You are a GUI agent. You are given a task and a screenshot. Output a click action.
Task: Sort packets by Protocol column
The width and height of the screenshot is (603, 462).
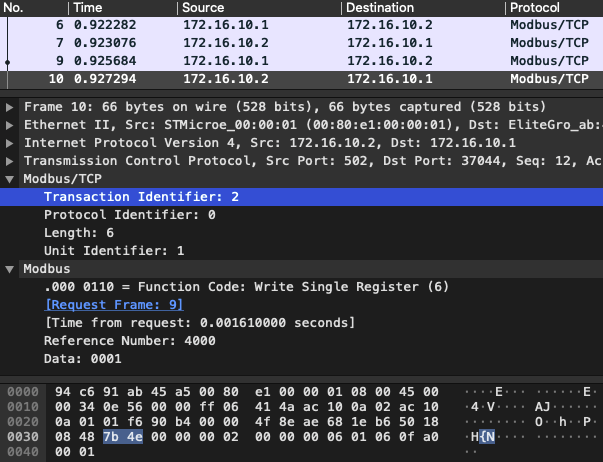point(535,8)
